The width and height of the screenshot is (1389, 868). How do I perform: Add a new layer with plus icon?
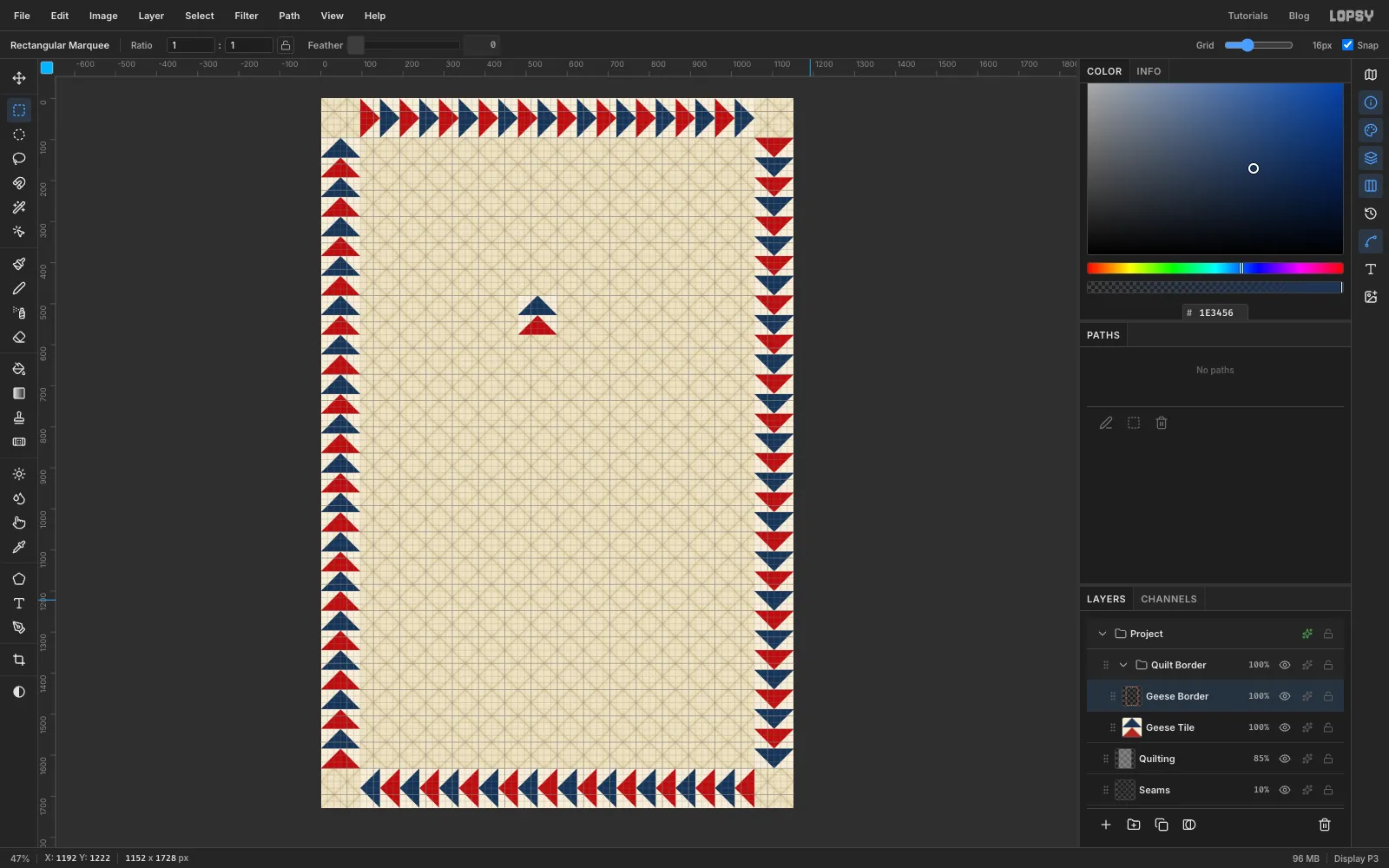click(x=1106, y=825)
